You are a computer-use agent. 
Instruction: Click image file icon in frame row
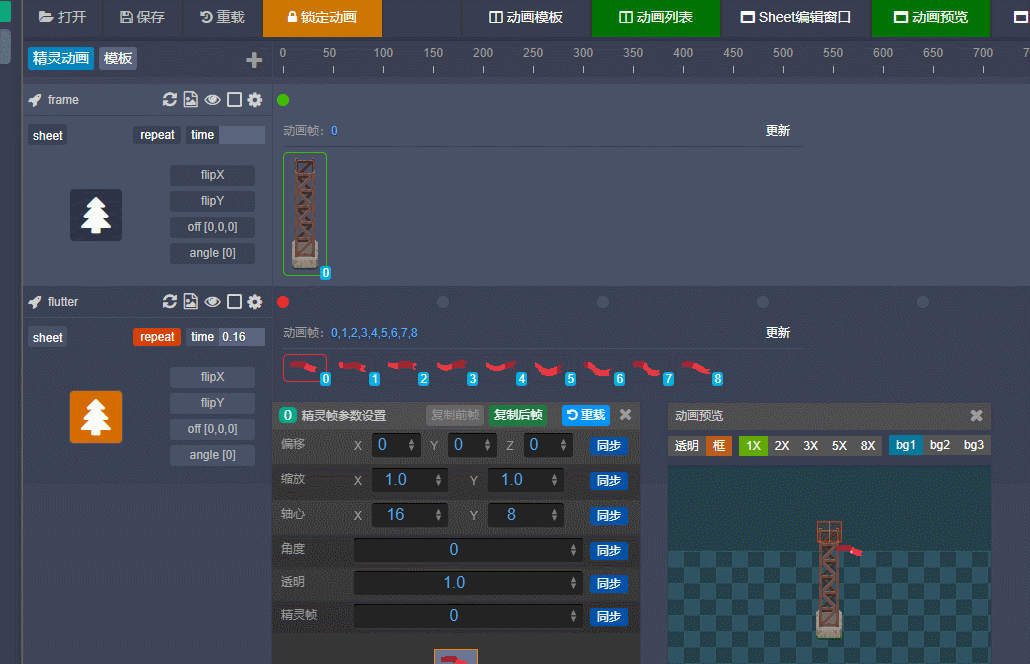[x=190, y=99]
